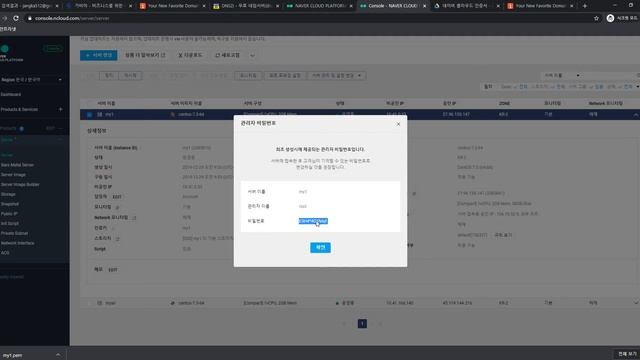Expand the chevron next to the refresh button
This screenshot has height=360, width=640.
click(x=252, y=56)
